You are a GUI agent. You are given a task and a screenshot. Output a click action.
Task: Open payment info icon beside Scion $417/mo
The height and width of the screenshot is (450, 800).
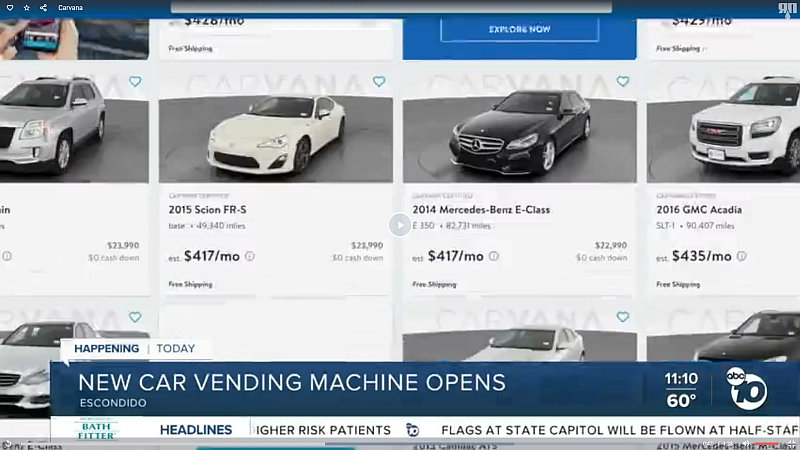click(x=250, y=256)
